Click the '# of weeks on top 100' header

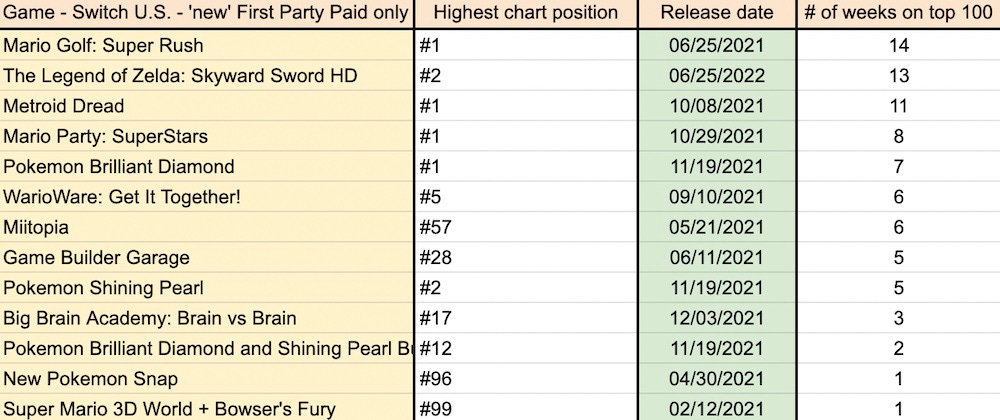tap(898, 13)
